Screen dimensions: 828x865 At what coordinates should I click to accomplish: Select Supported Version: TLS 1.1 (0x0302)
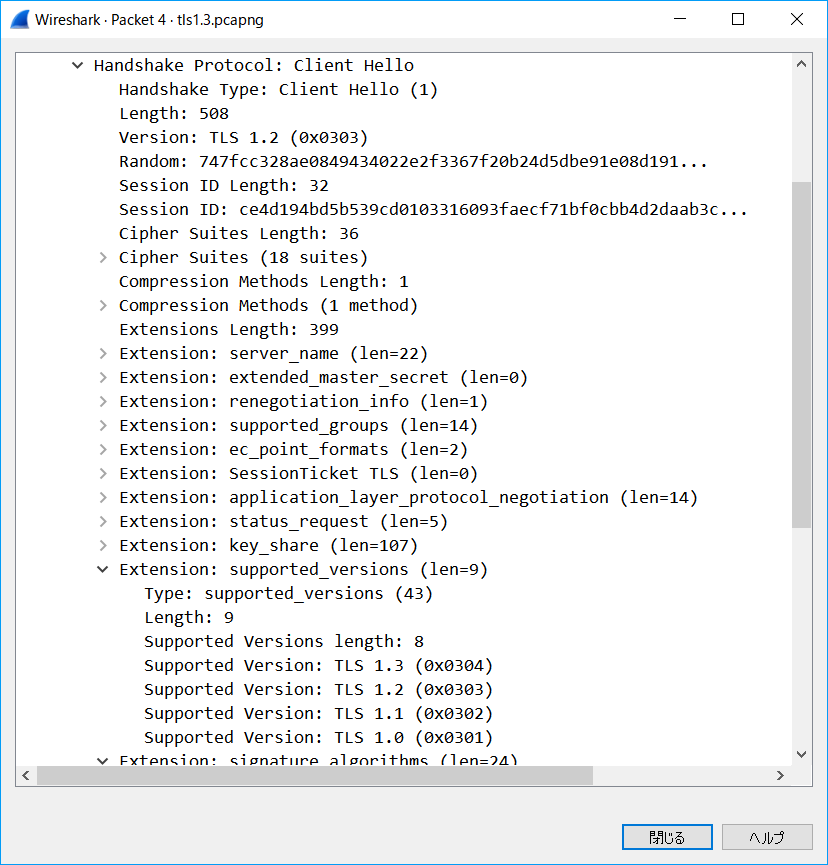click(x=318, y=714)
